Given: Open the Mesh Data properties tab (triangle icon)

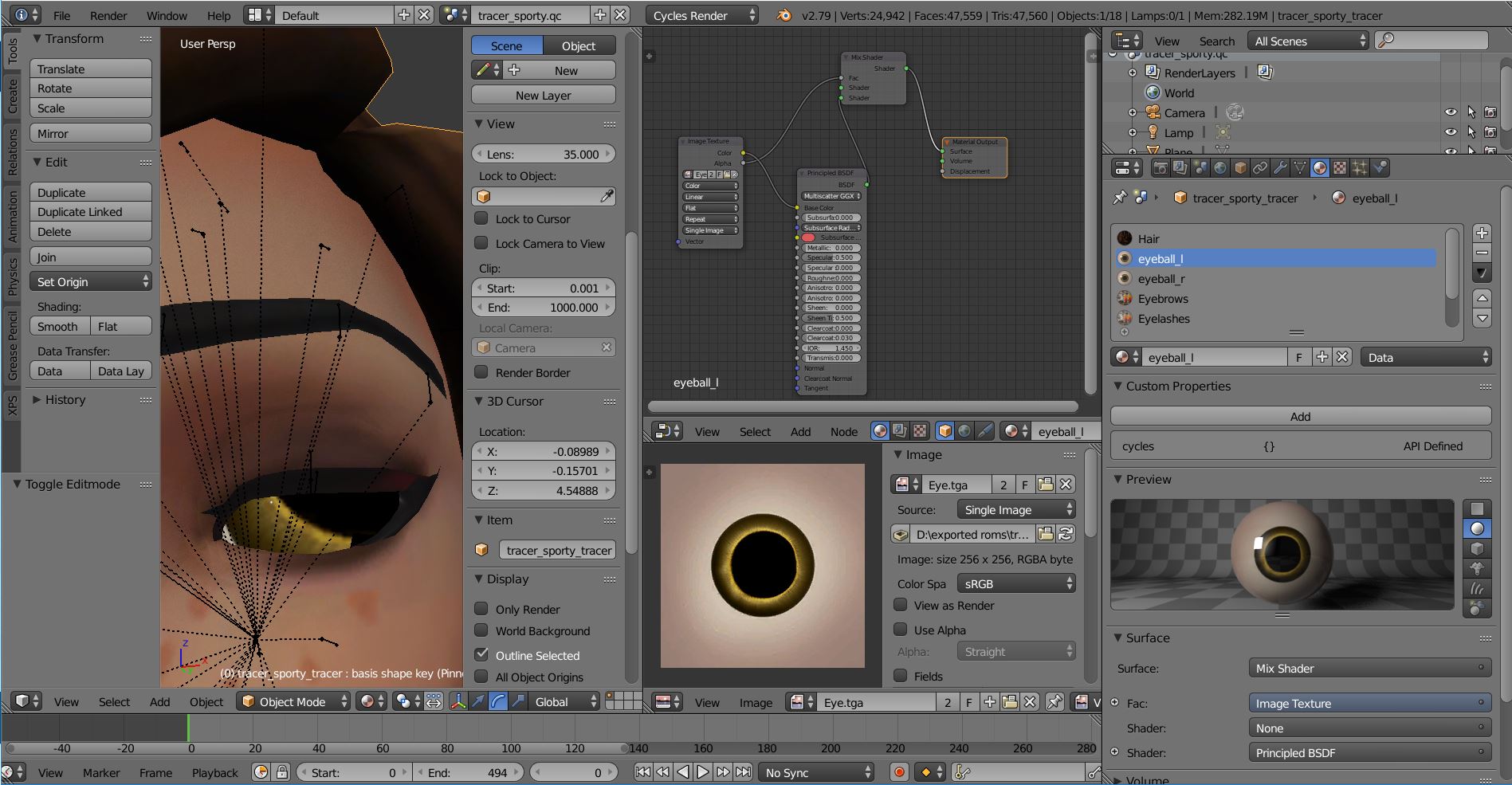Looking at the screenshot, I should tap(1300, 168).
